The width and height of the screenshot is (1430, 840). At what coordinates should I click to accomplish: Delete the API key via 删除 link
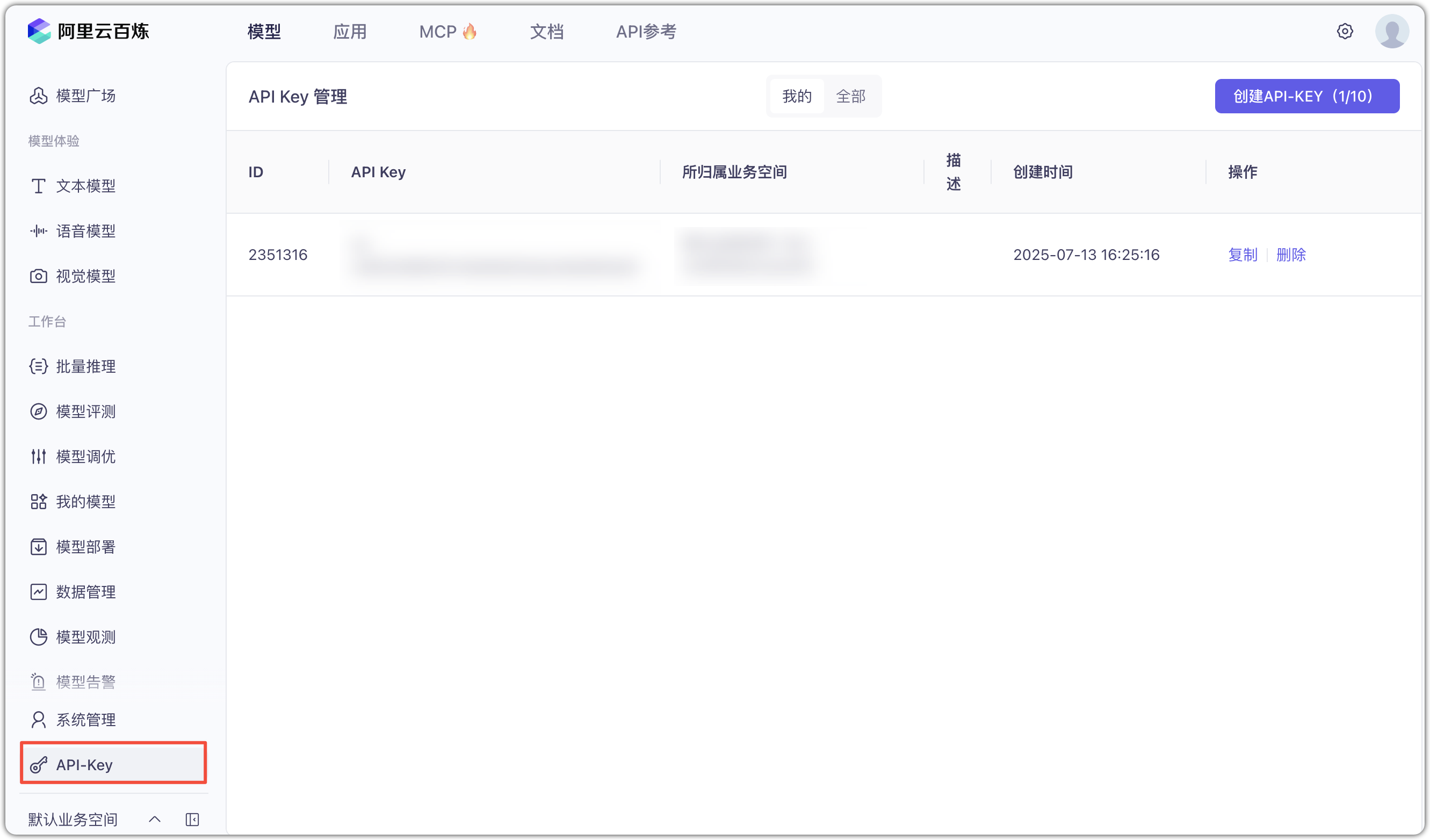[1291, 255]
